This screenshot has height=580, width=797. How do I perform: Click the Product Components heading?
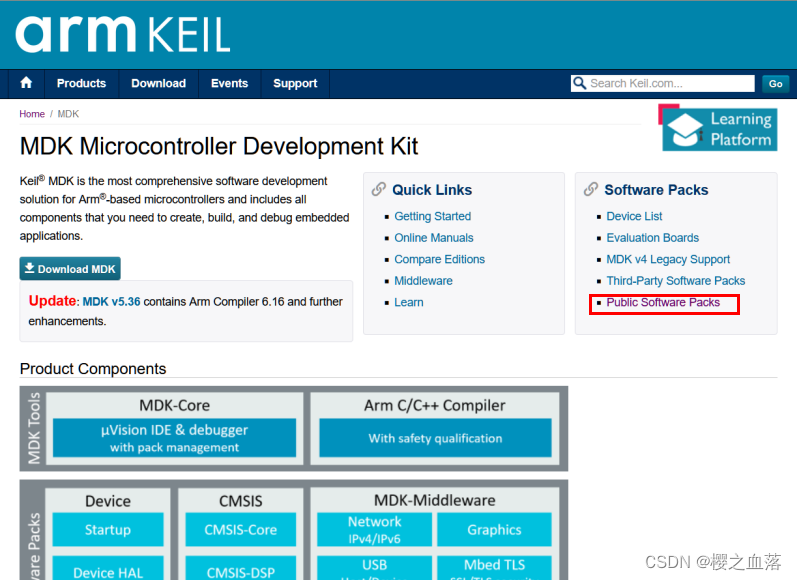(93, 369)
